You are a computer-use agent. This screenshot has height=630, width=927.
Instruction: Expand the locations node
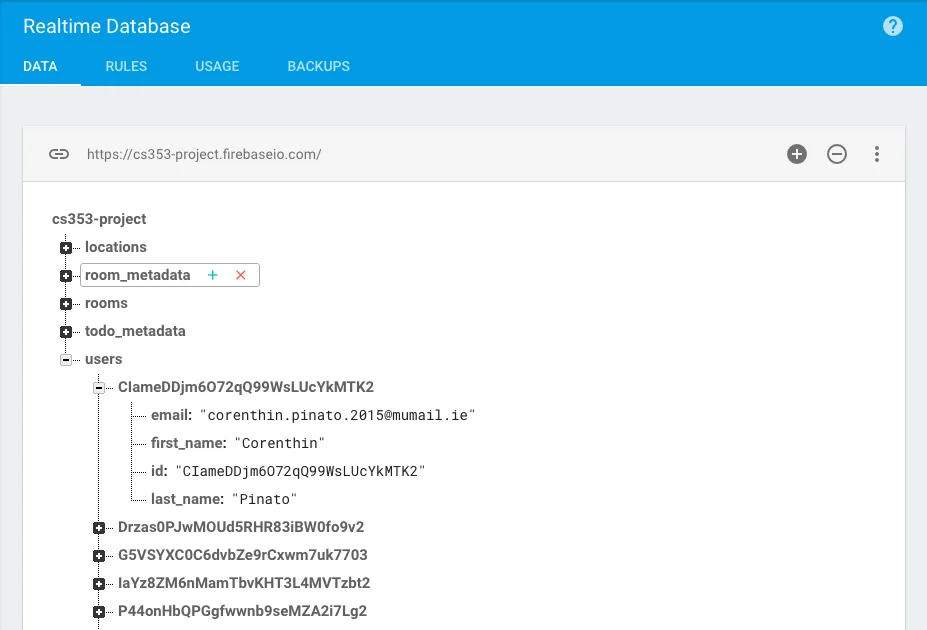[x=66, y=247]
